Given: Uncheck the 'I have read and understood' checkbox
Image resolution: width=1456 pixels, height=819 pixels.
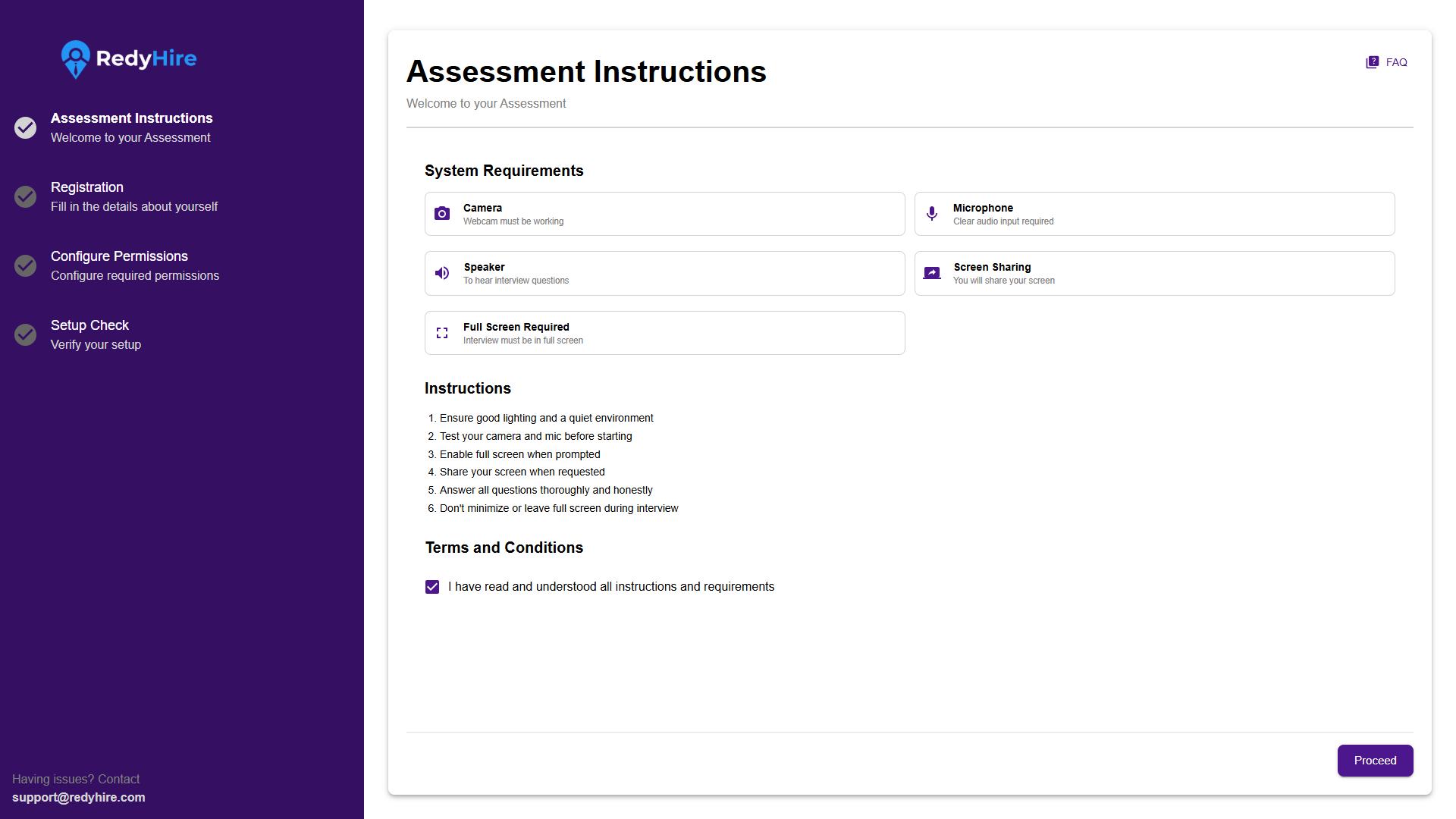Looking at the screenshot, I should [x=432, y=587].
